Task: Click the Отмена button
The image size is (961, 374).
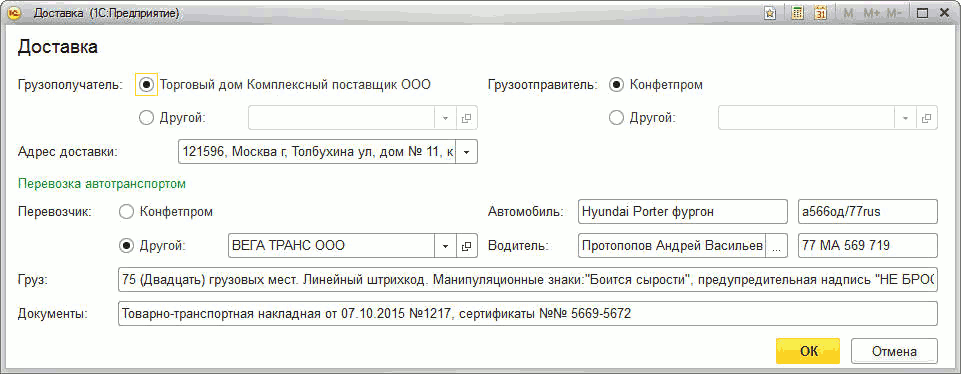Action: [894, 351]
